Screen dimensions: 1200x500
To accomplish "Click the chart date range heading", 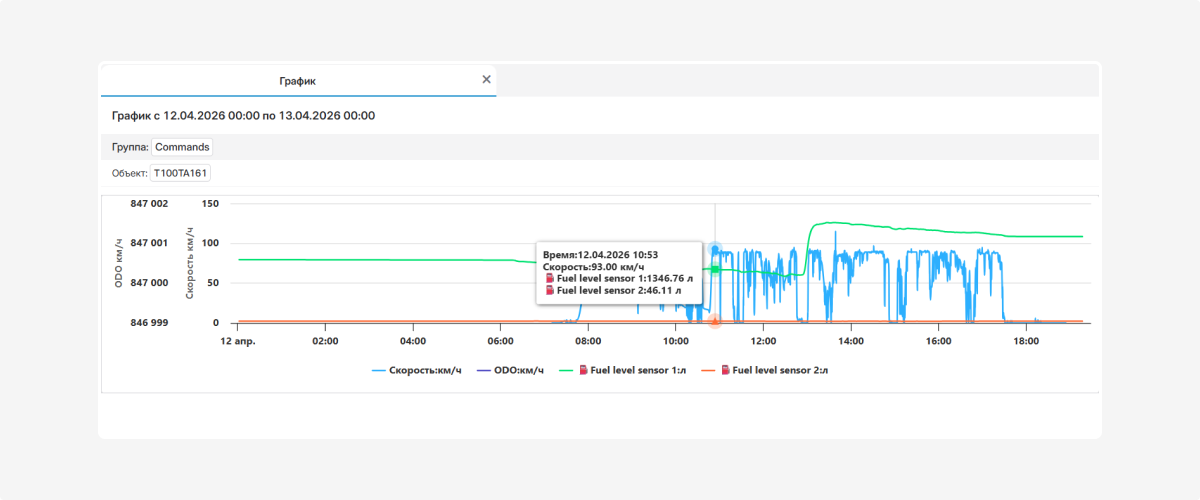I will (243, 116).
